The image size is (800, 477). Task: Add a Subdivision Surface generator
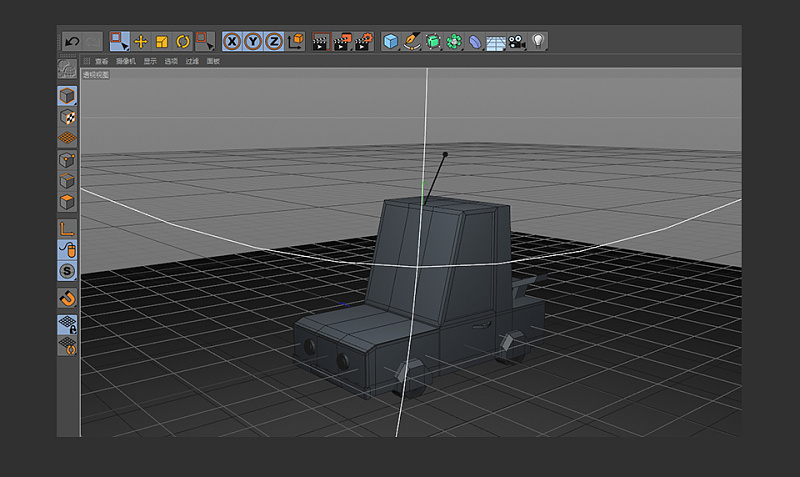[433, 41]
